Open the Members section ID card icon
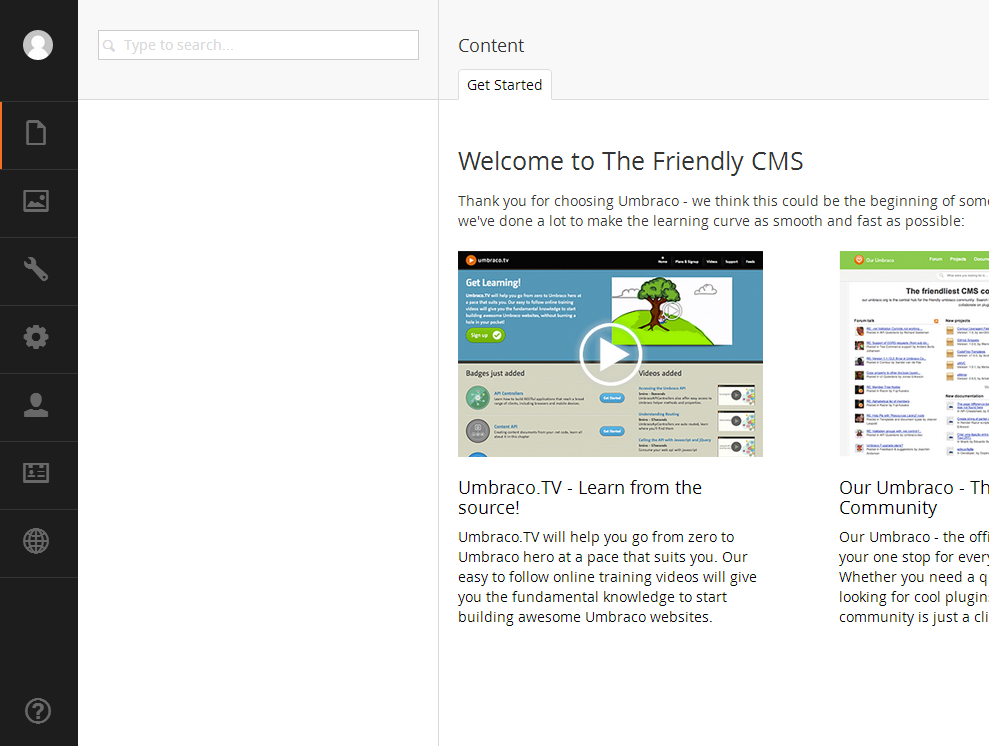 point(36,473)
